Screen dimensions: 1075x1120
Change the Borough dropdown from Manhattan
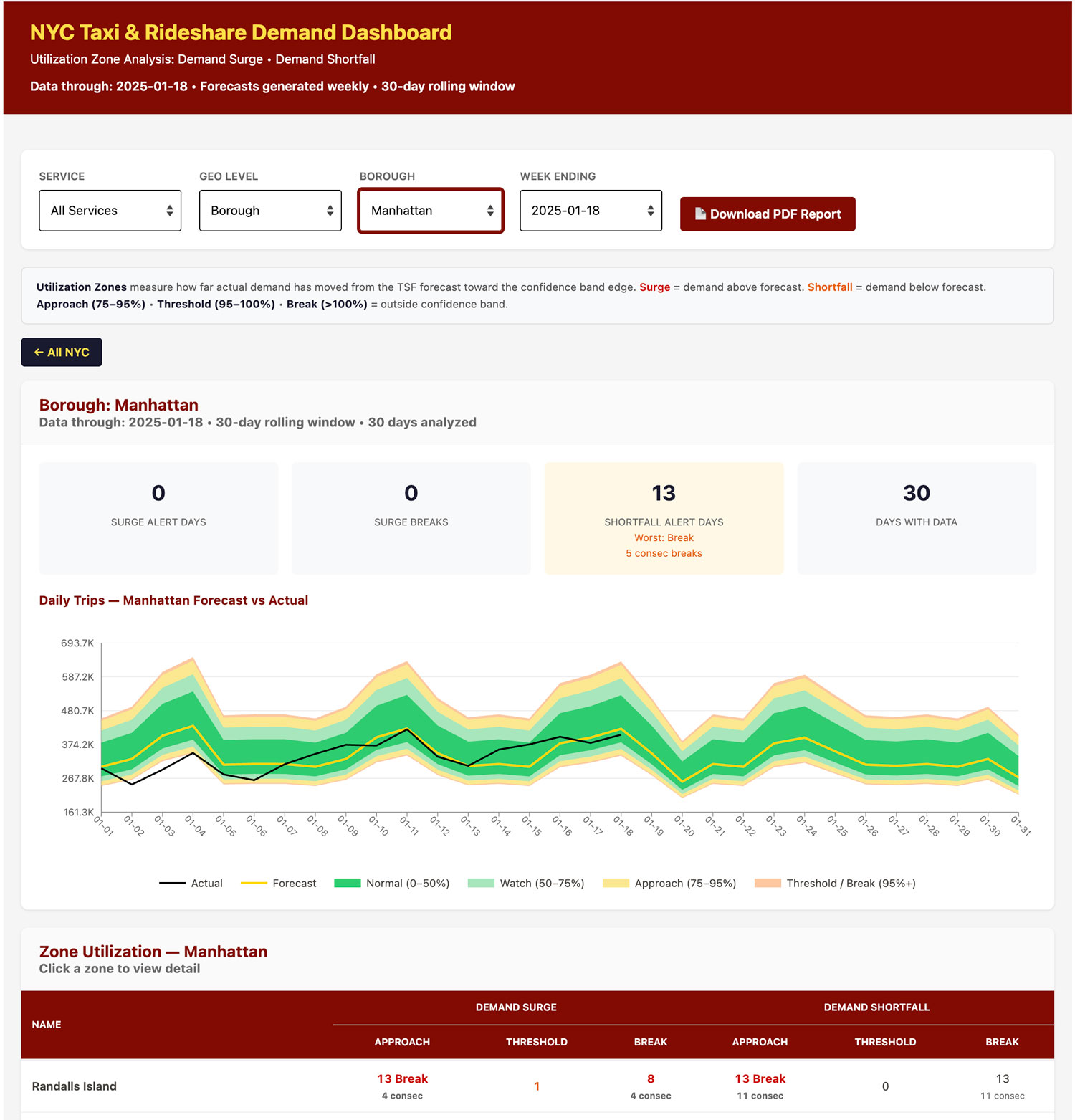coord(430,210)
